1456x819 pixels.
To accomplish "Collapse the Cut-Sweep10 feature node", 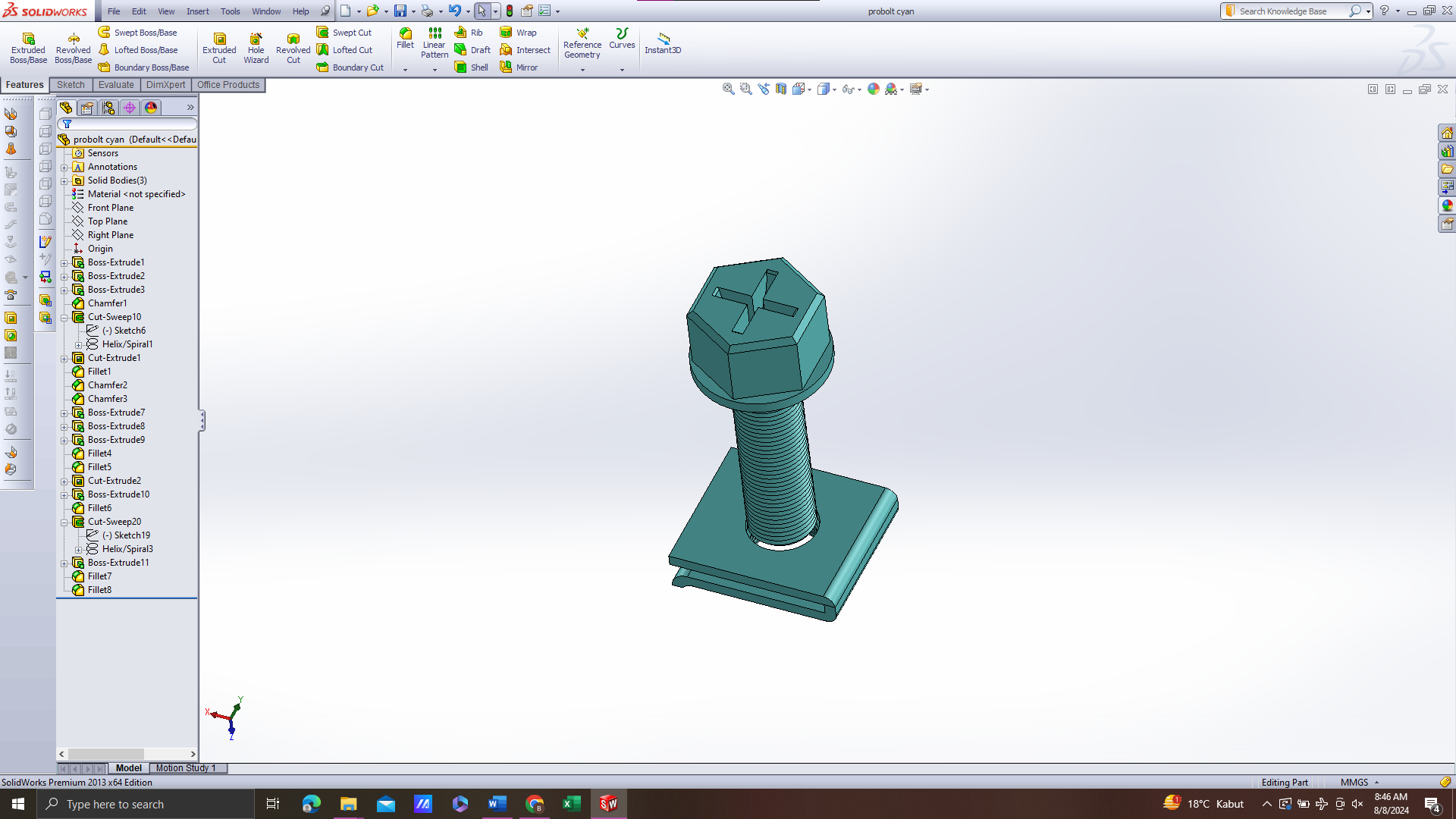I will tap(64, 318).
